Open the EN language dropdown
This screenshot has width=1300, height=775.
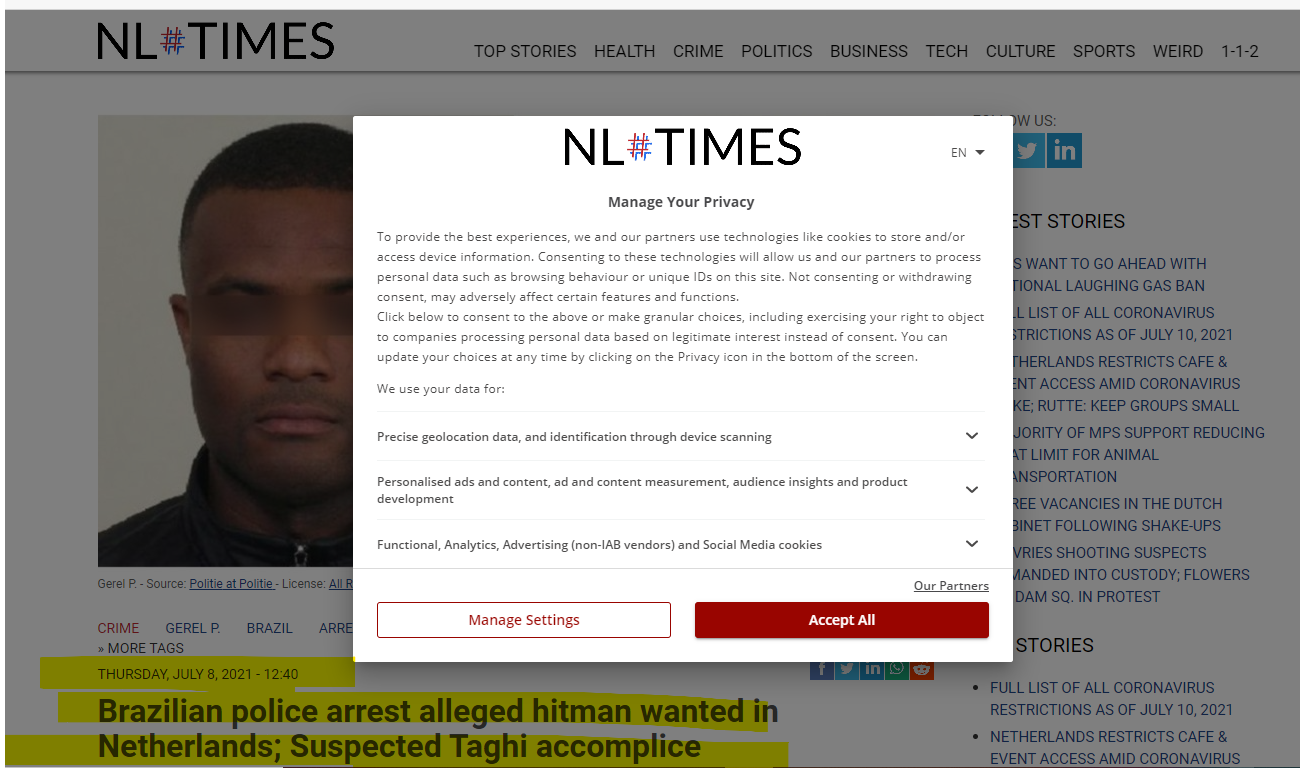967,153
